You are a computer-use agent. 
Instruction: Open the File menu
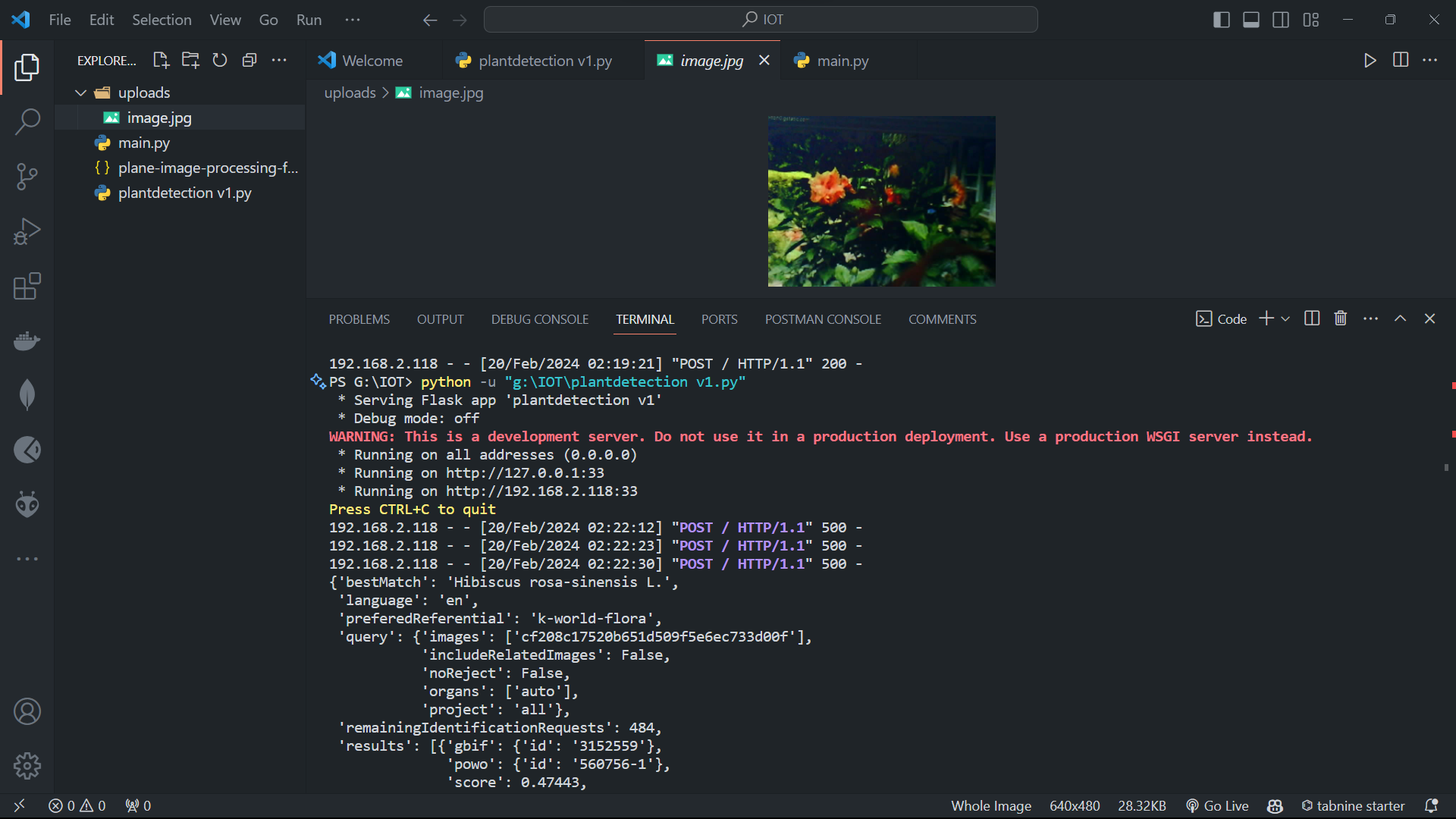60,20
